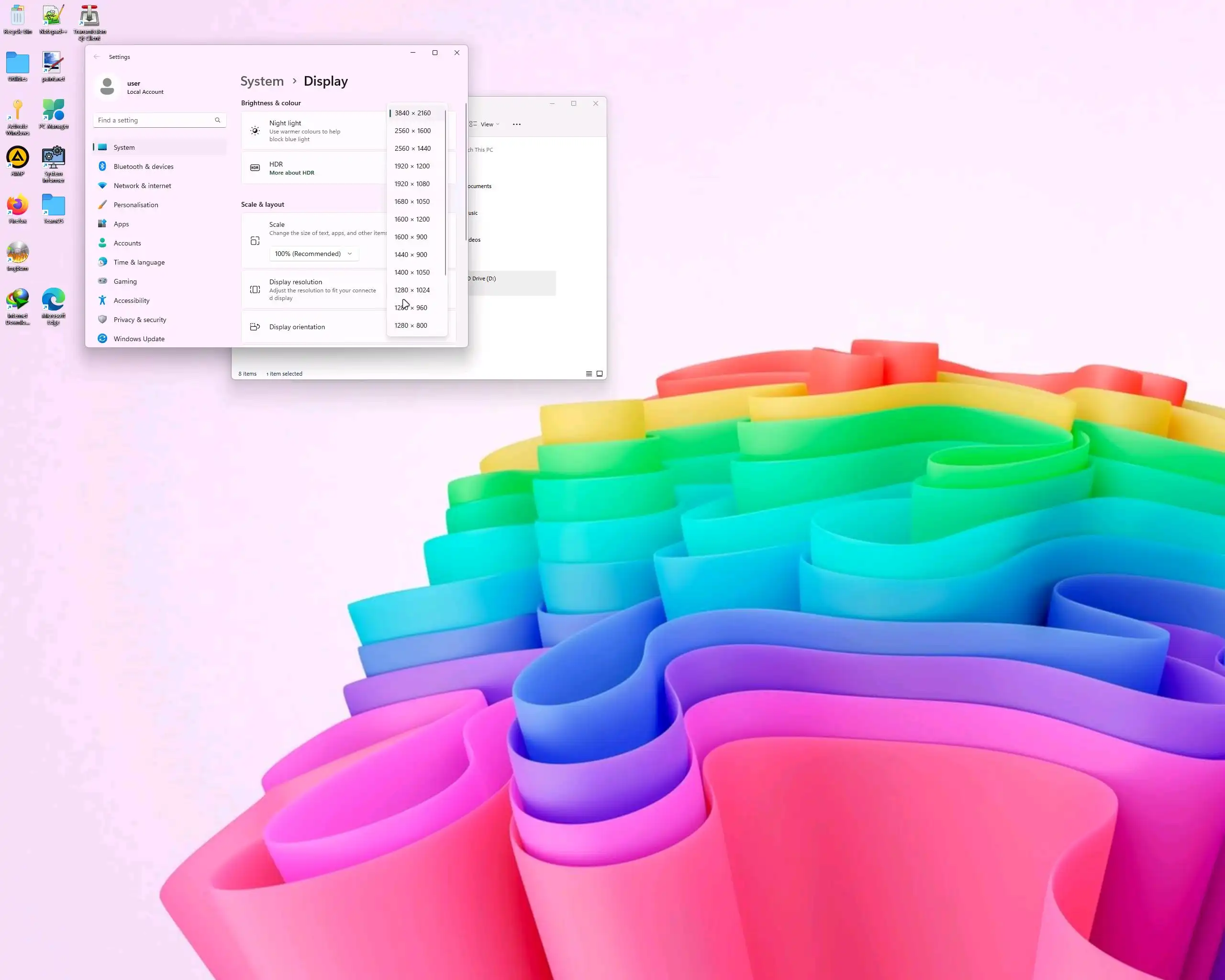Click the More about HDR link
The height and width of the screenshot is (980, 1225).
291,173
